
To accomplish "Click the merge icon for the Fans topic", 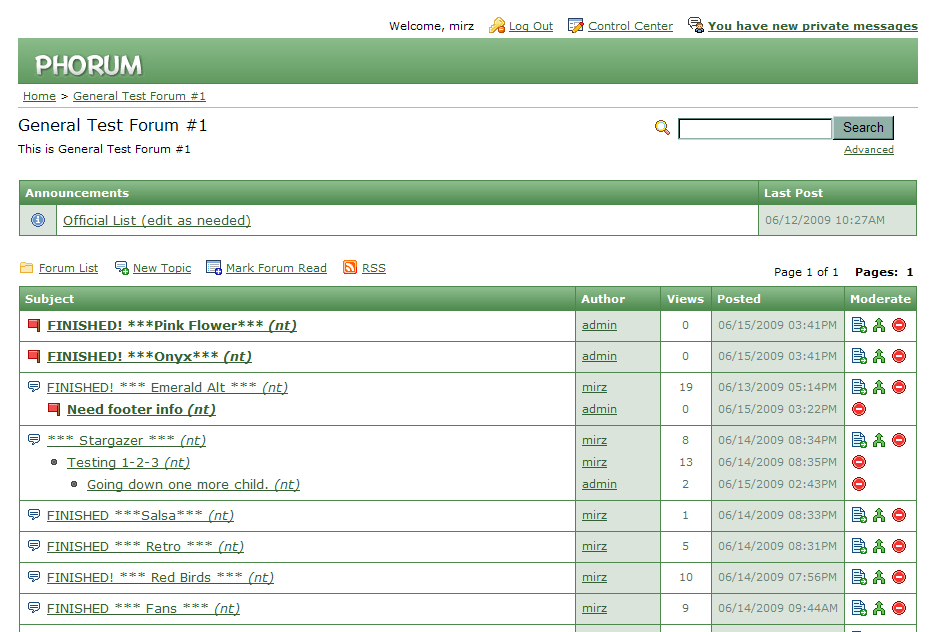I will click(x=879, y=608).
